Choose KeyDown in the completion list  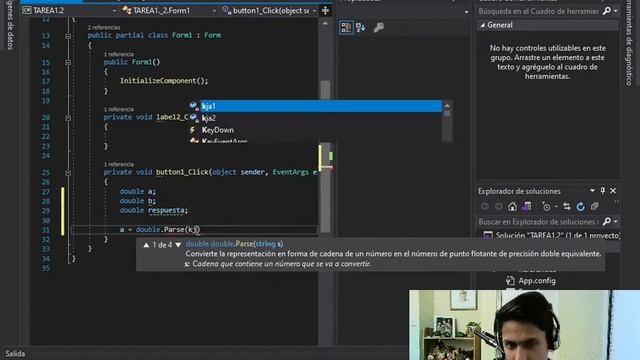pos(316,130)
